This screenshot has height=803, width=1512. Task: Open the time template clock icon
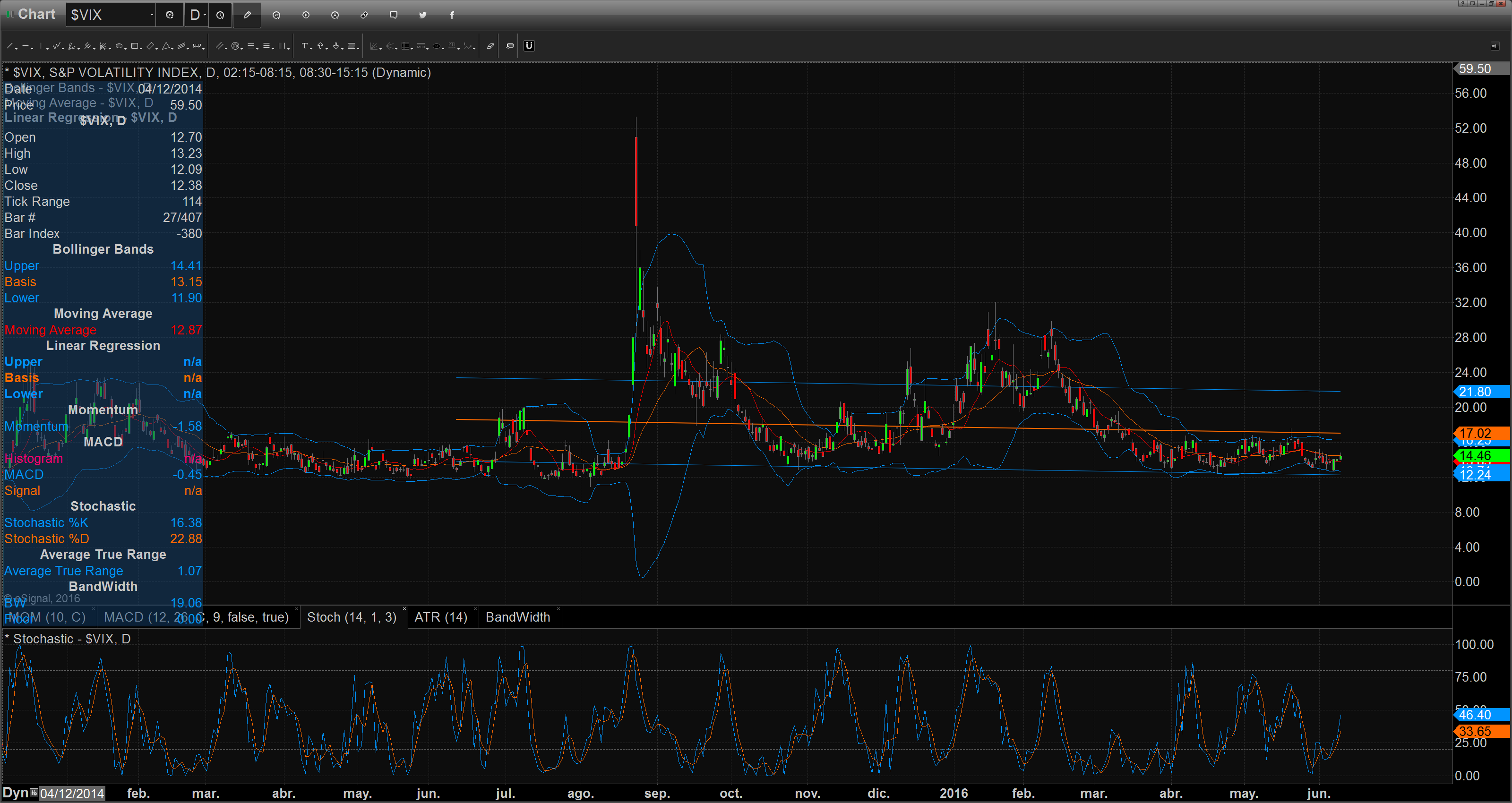click(220, 15)
